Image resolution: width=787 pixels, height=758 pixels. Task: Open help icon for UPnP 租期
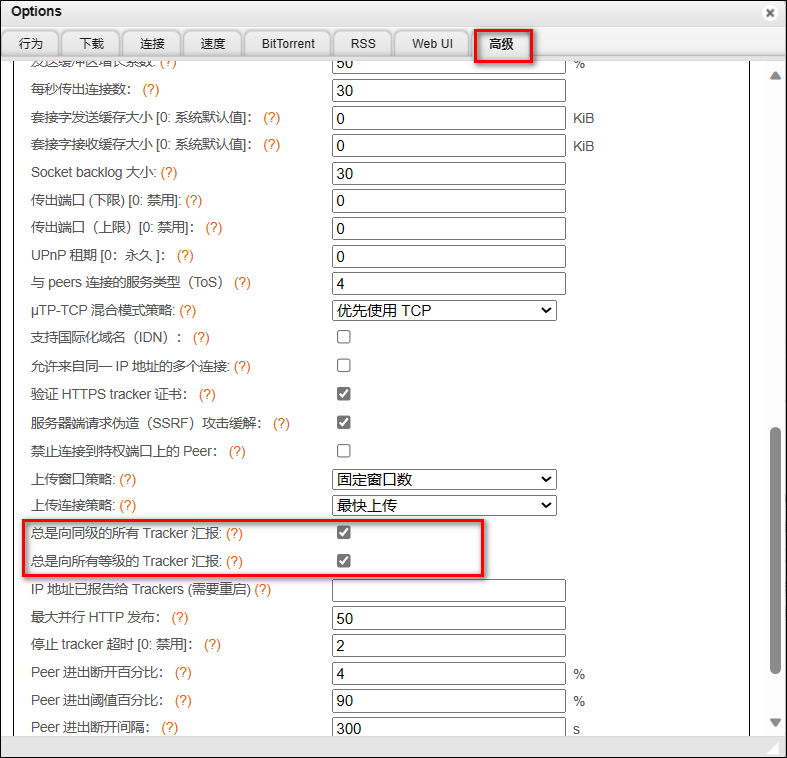185,256
